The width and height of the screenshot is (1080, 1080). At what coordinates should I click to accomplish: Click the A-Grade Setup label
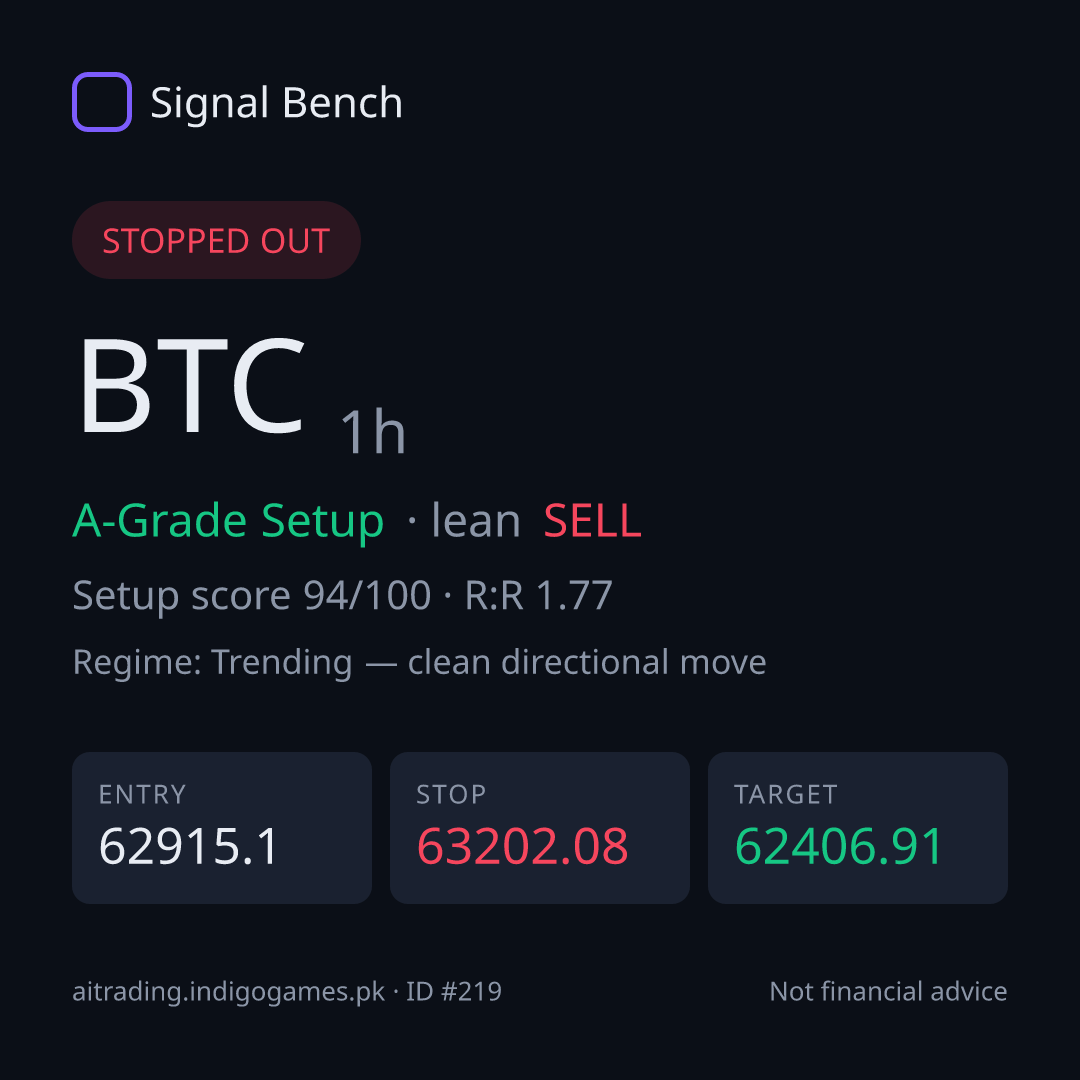[228, 521]
